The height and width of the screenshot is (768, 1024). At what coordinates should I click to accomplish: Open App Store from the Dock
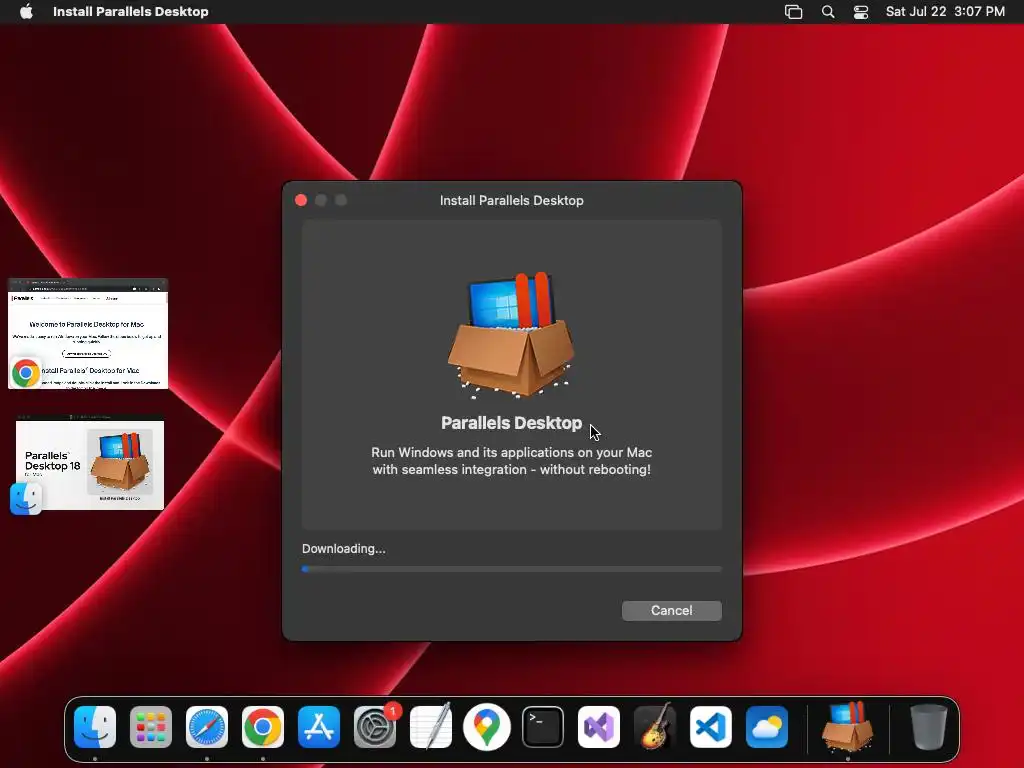(319, 727)
